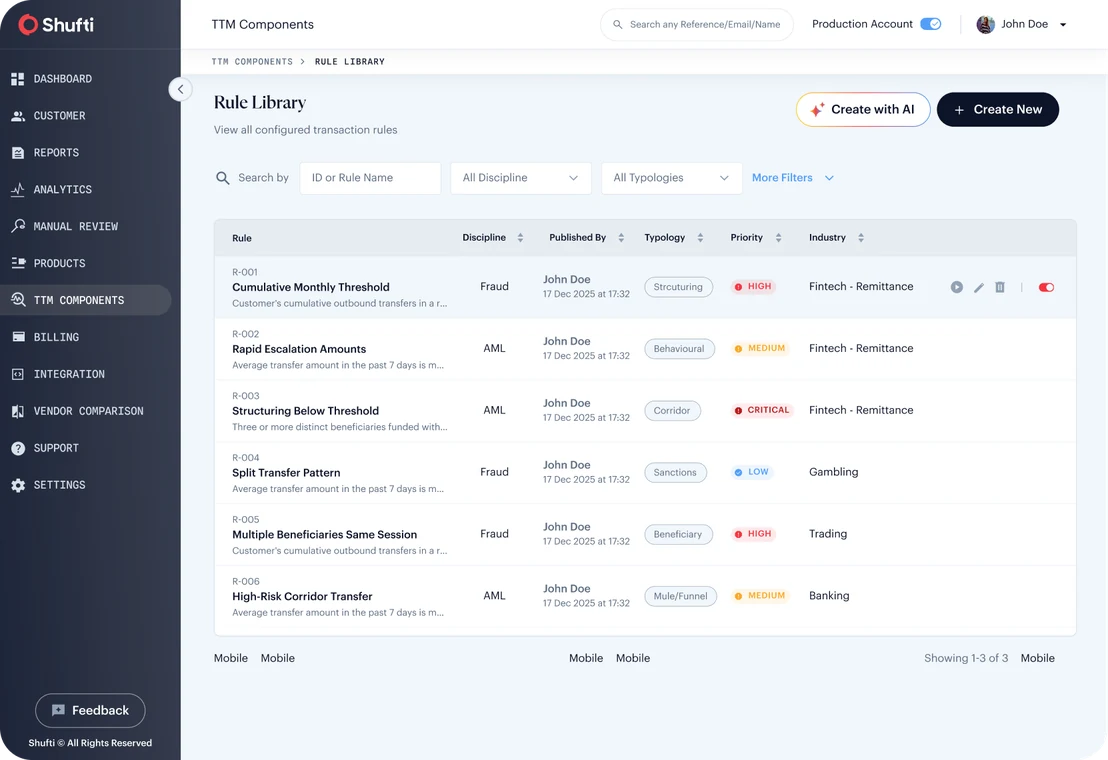Click TTM COMPONENTS breadcrumb link

click(252, 61)
